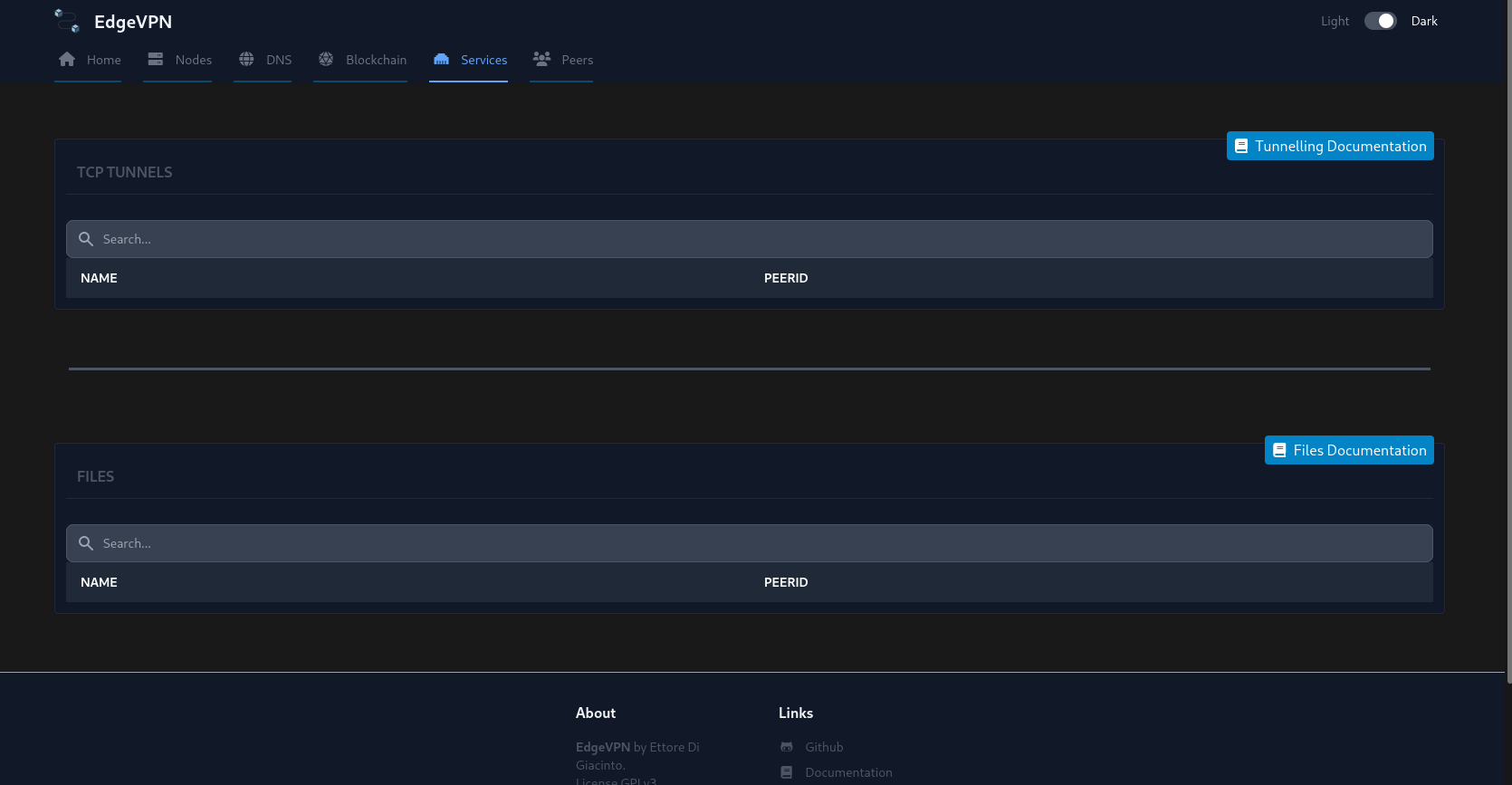Click the NAME column header in TCP Tunnels
Image resolution: width=1512 pixels, height=785 pixels.
(x=99, y=278)
